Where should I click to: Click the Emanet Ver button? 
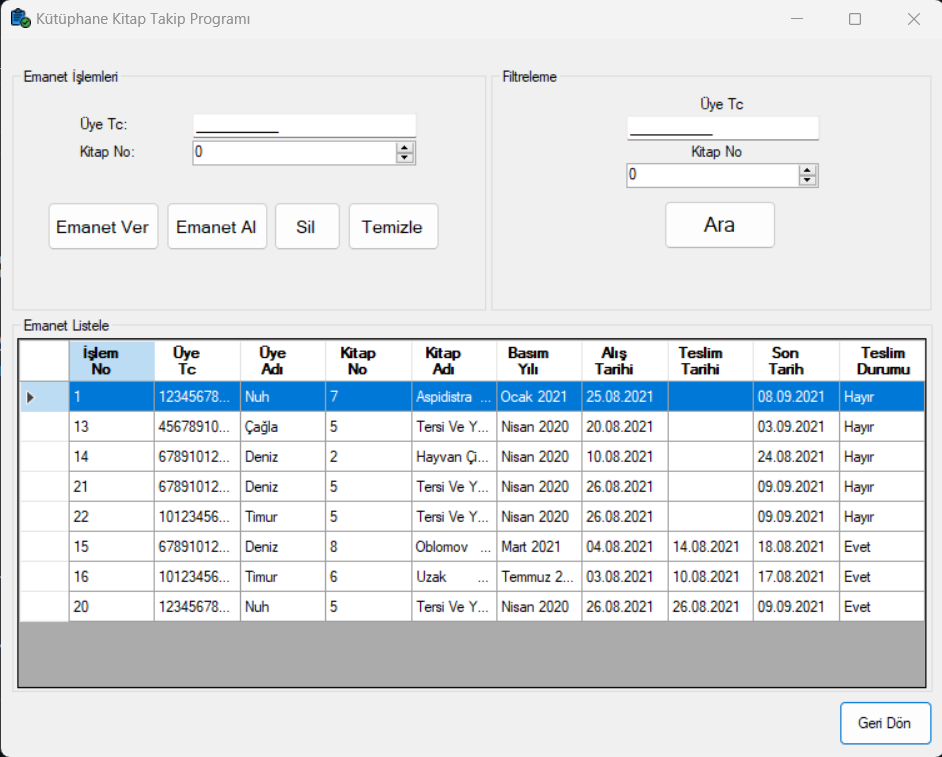[103, 226]
